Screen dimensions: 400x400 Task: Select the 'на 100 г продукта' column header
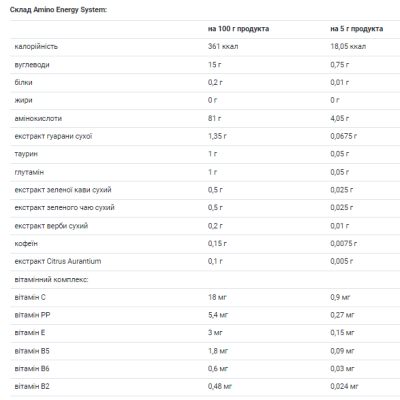238,29
